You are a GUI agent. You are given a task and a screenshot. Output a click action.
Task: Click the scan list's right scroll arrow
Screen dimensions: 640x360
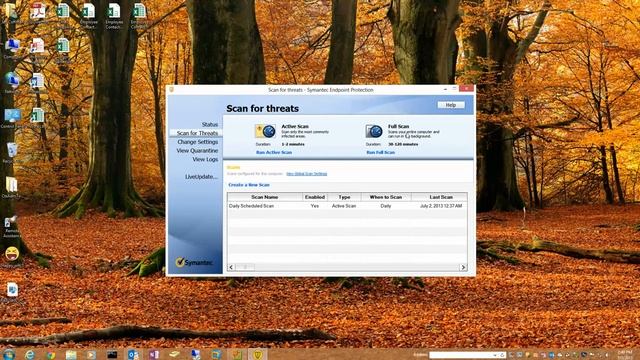tap(463, 267)
